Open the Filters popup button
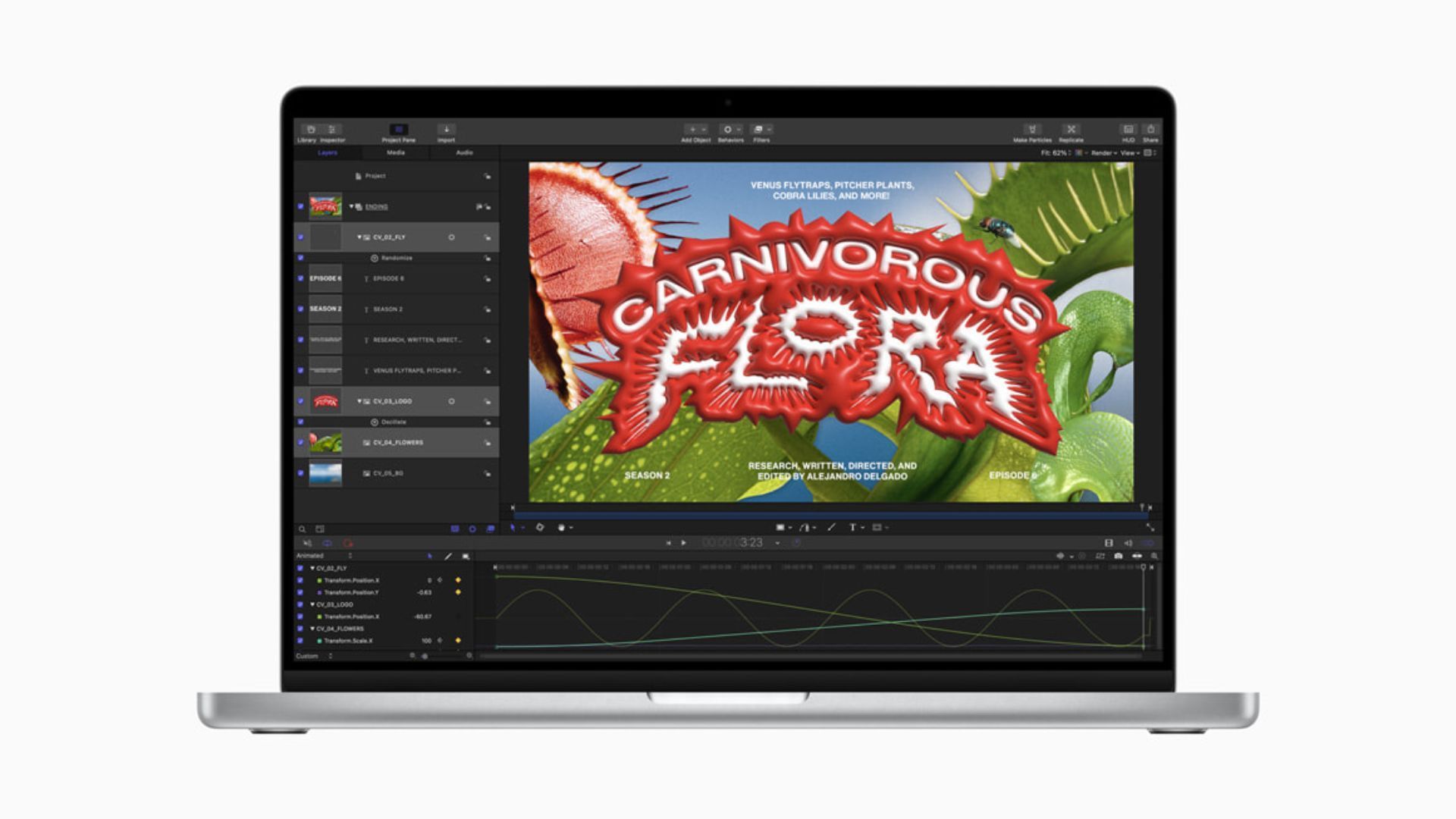The height and width of the screenshot is (819, 1456). click(x=761, y=130)
